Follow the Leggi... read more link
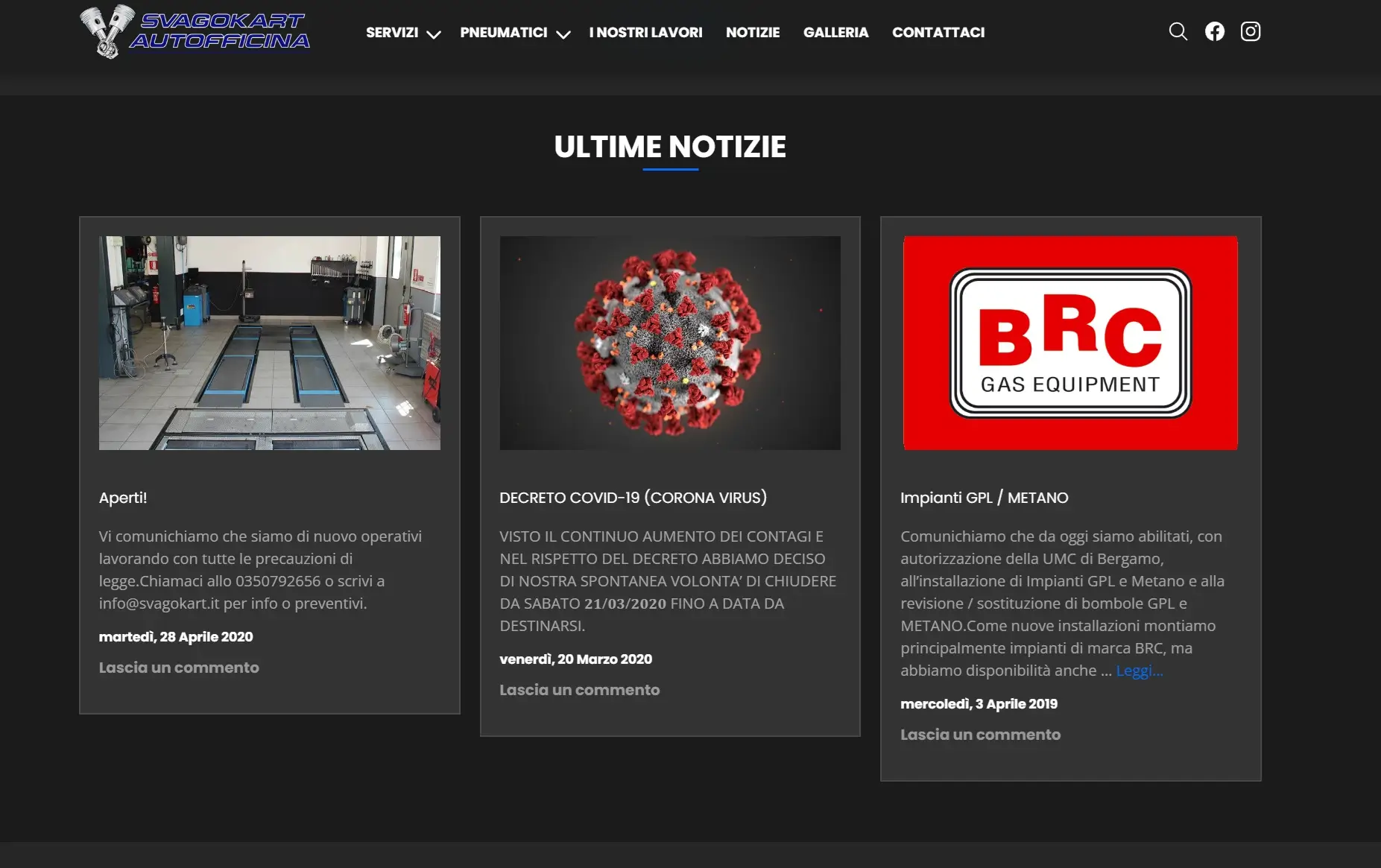The image size is (1381, 868). click(x=1140, y=671)
